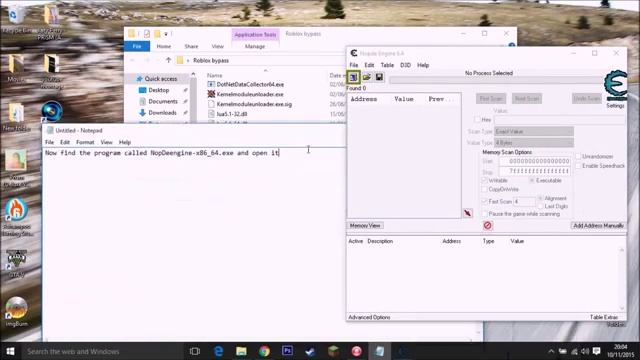Screen dimensions: 640x360
Task: Open the File menu in Nopde Engine
Action: pyautogui.click(x=353, y=65)
